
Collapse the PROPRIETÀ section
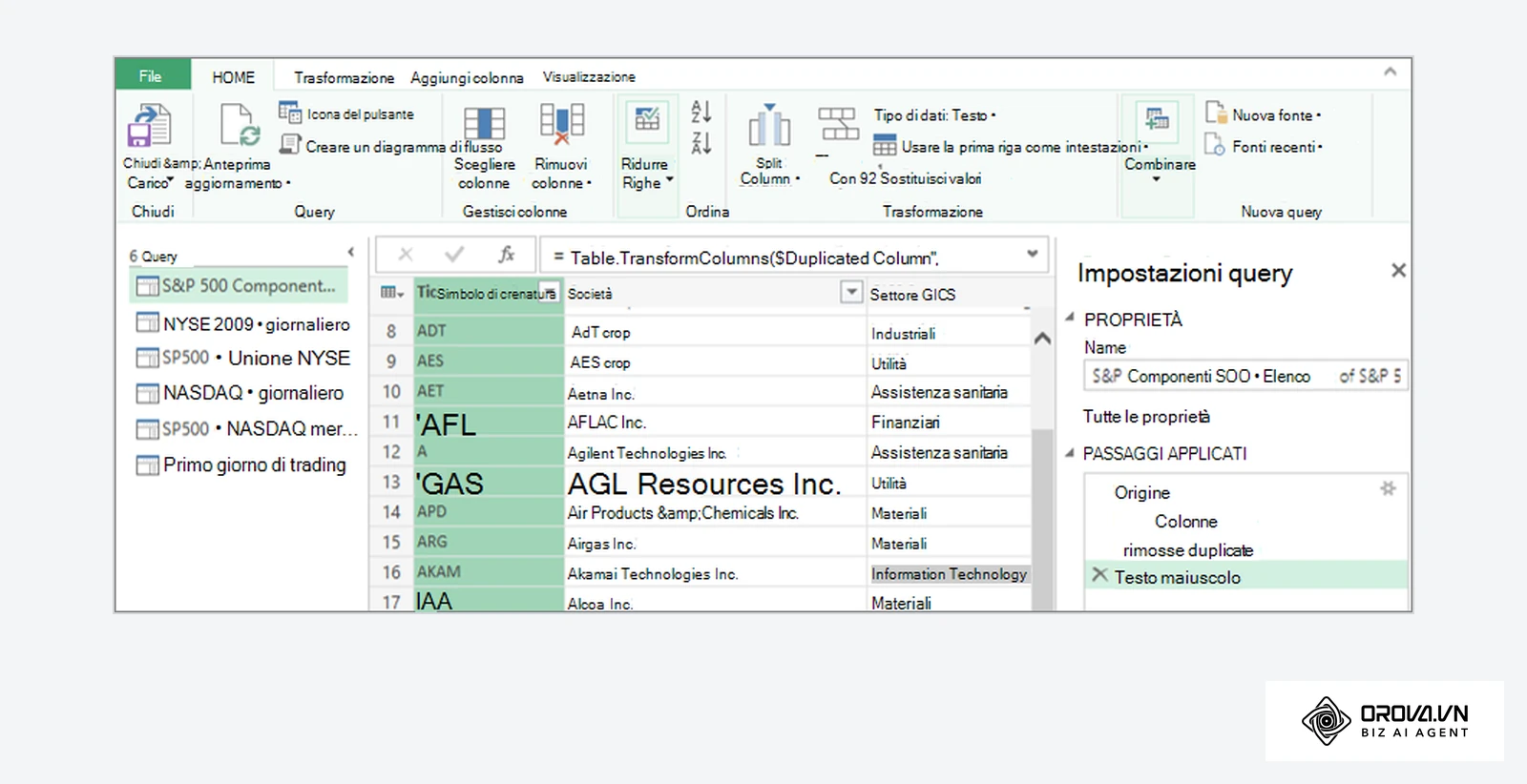[x=1070, y=318]
